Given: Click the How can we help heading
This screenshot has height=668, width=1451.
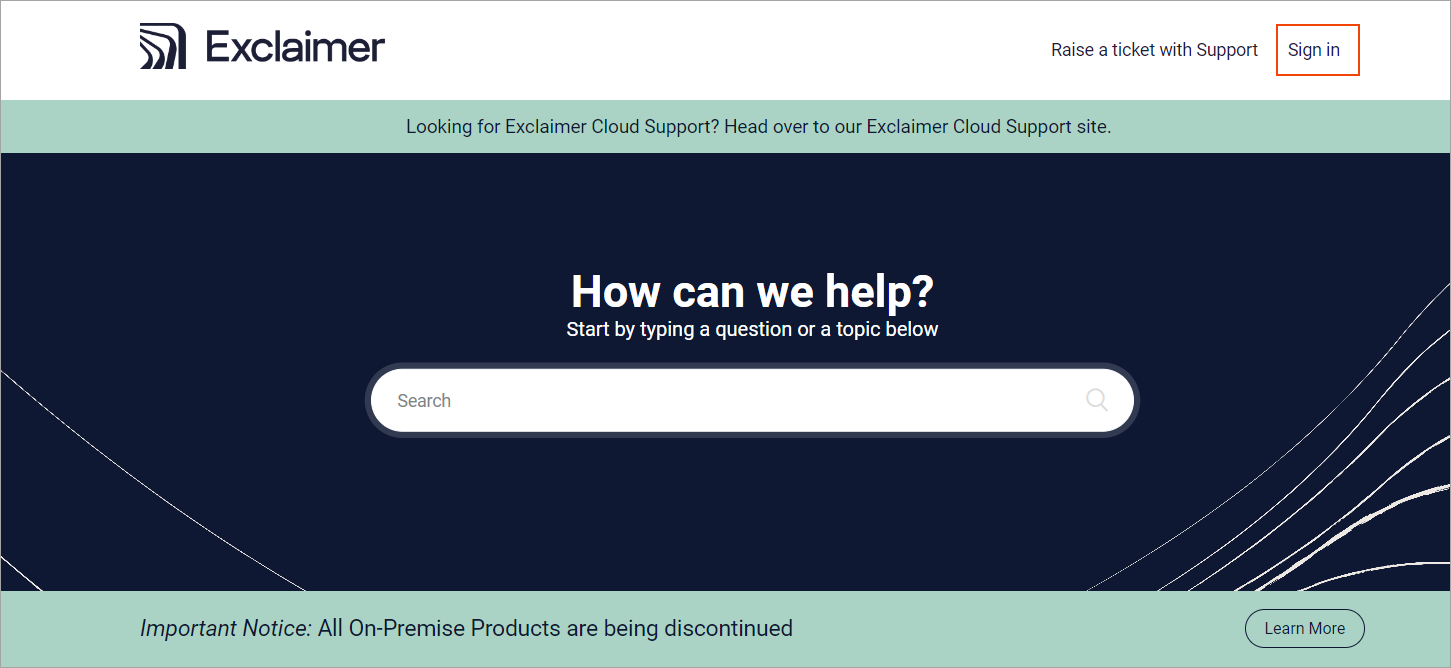Looking at the screenshot, I should pos(751,291).
